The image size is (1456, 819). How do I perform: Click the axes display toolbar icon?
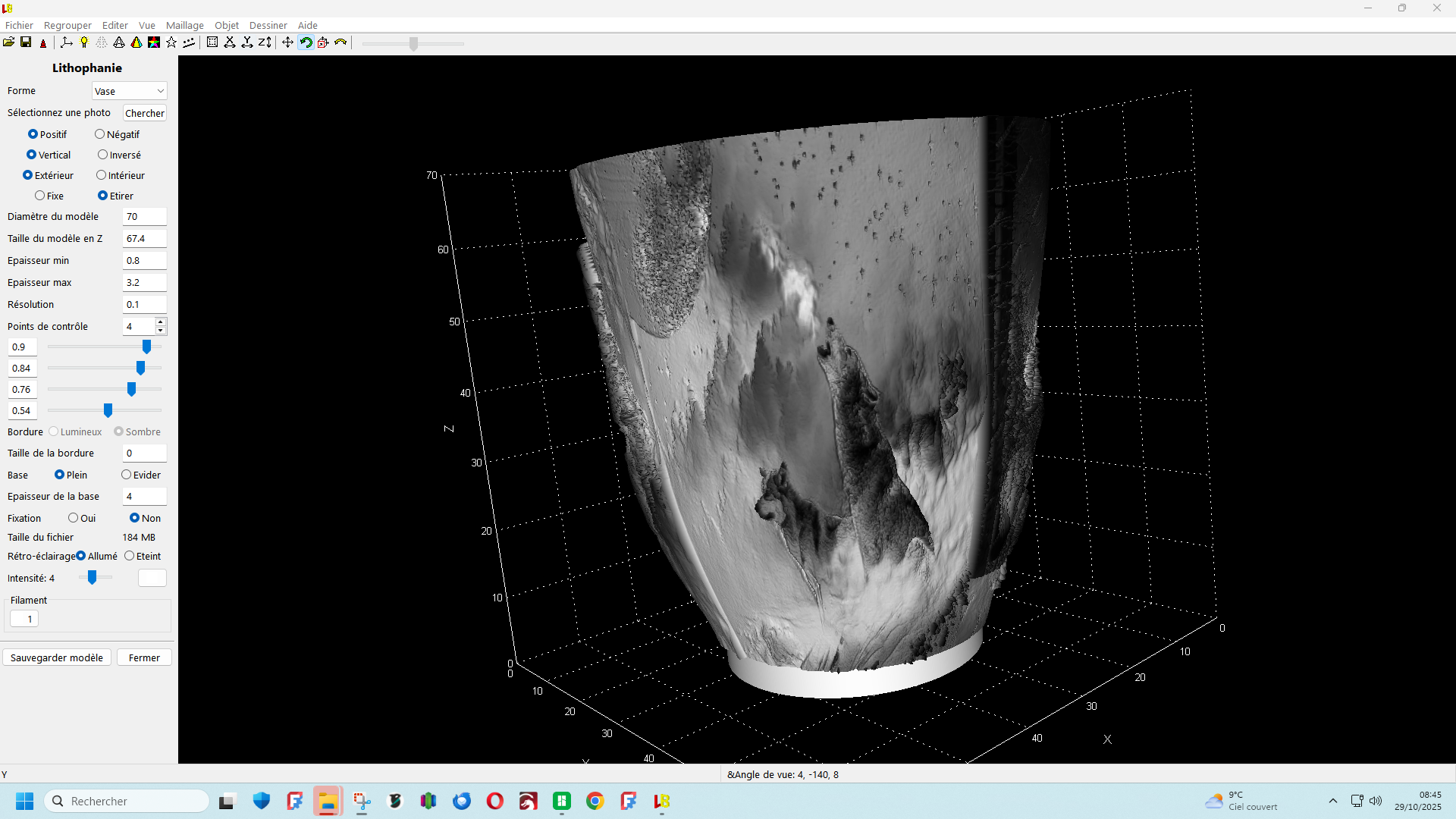tap(67, 42)
